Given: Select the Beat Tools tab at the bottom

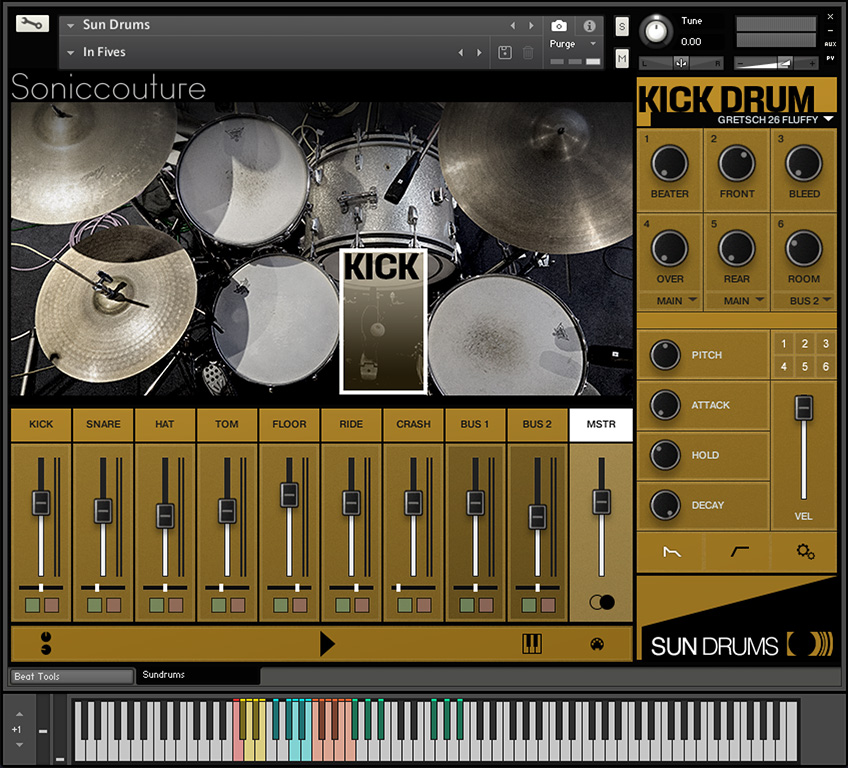Looking at the screenshot, I should pyautogui.click(x=70, y=676).
